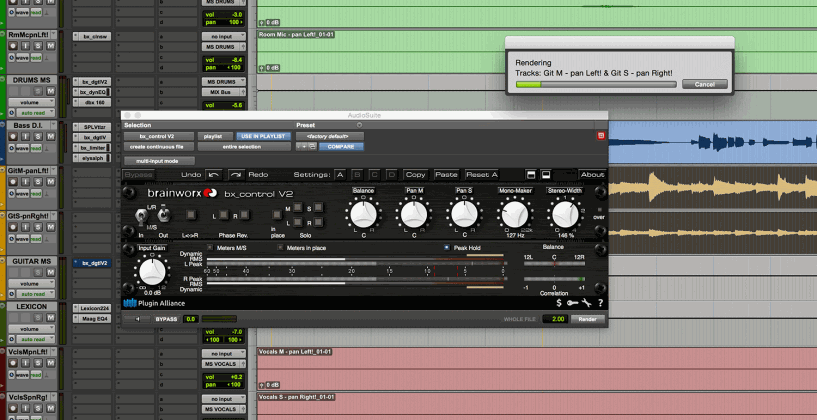Screen dimensions: 817x420
Task: Open the RmMcpnLft! no input selector
Action: 224,36
